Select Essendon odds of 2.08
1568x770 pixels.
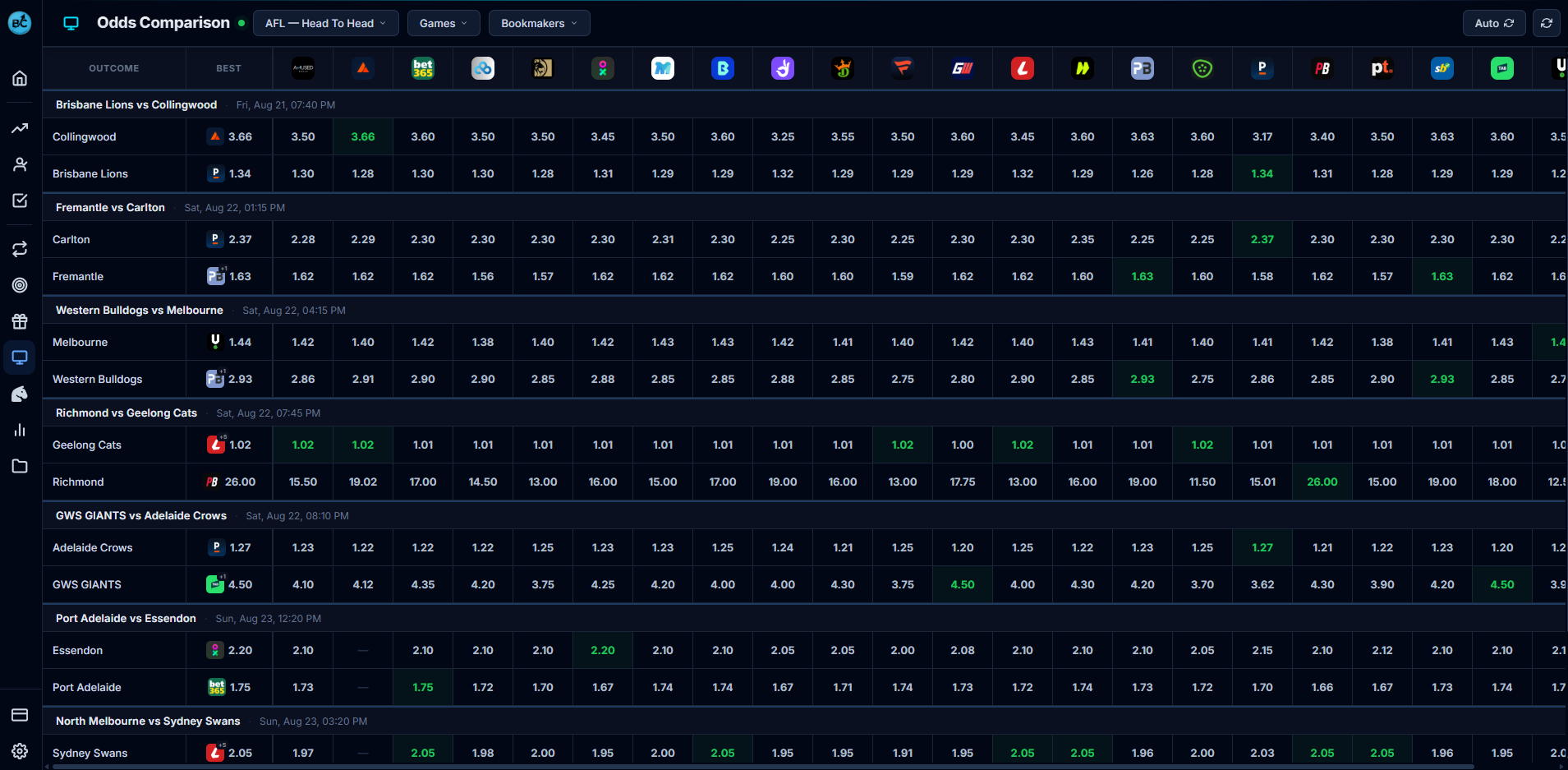click(963, 650)
